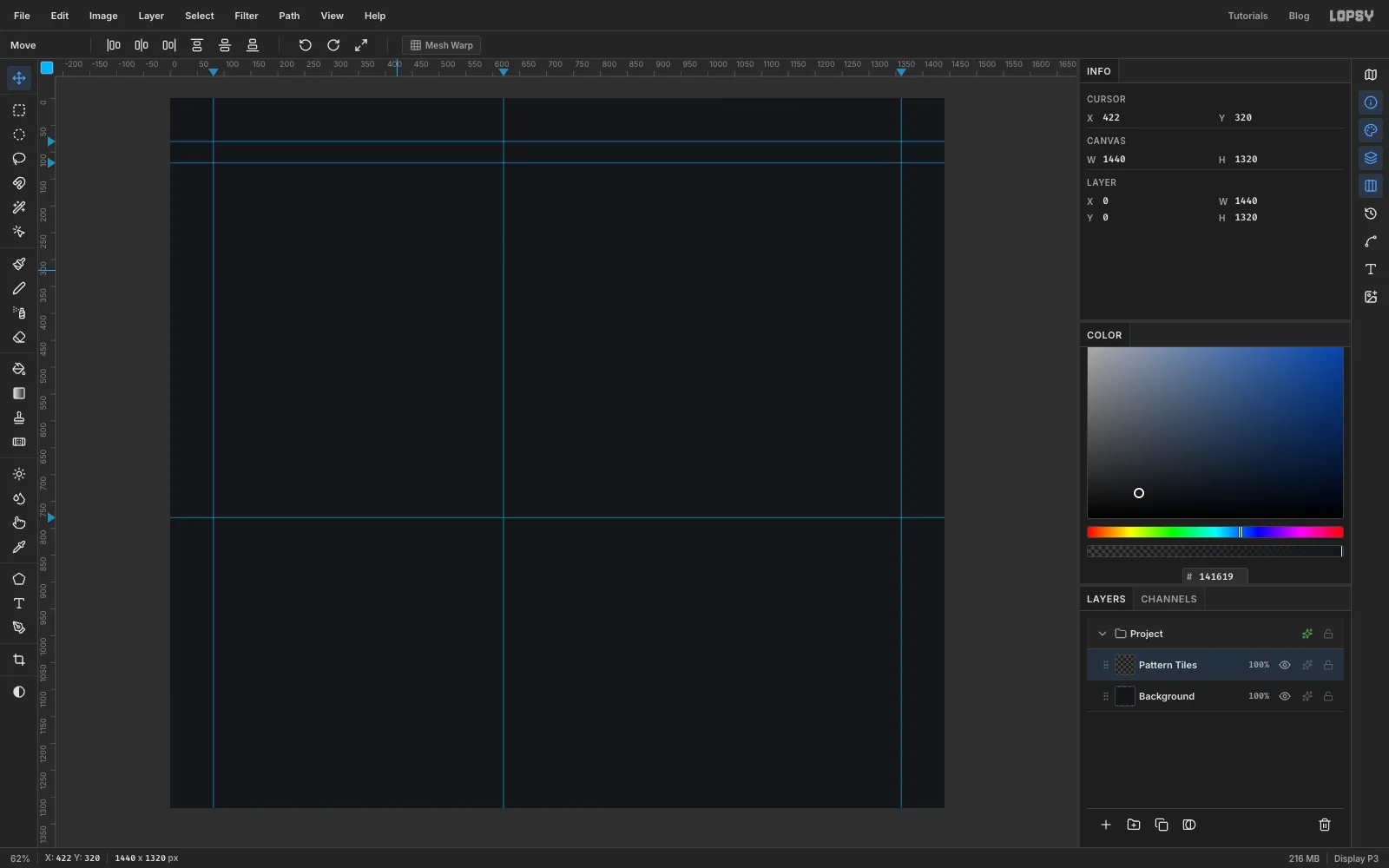The height and width of the screenshot is (868, 1389).
Task: Select the Text tool in left toolbar
Action: [19, 603]
